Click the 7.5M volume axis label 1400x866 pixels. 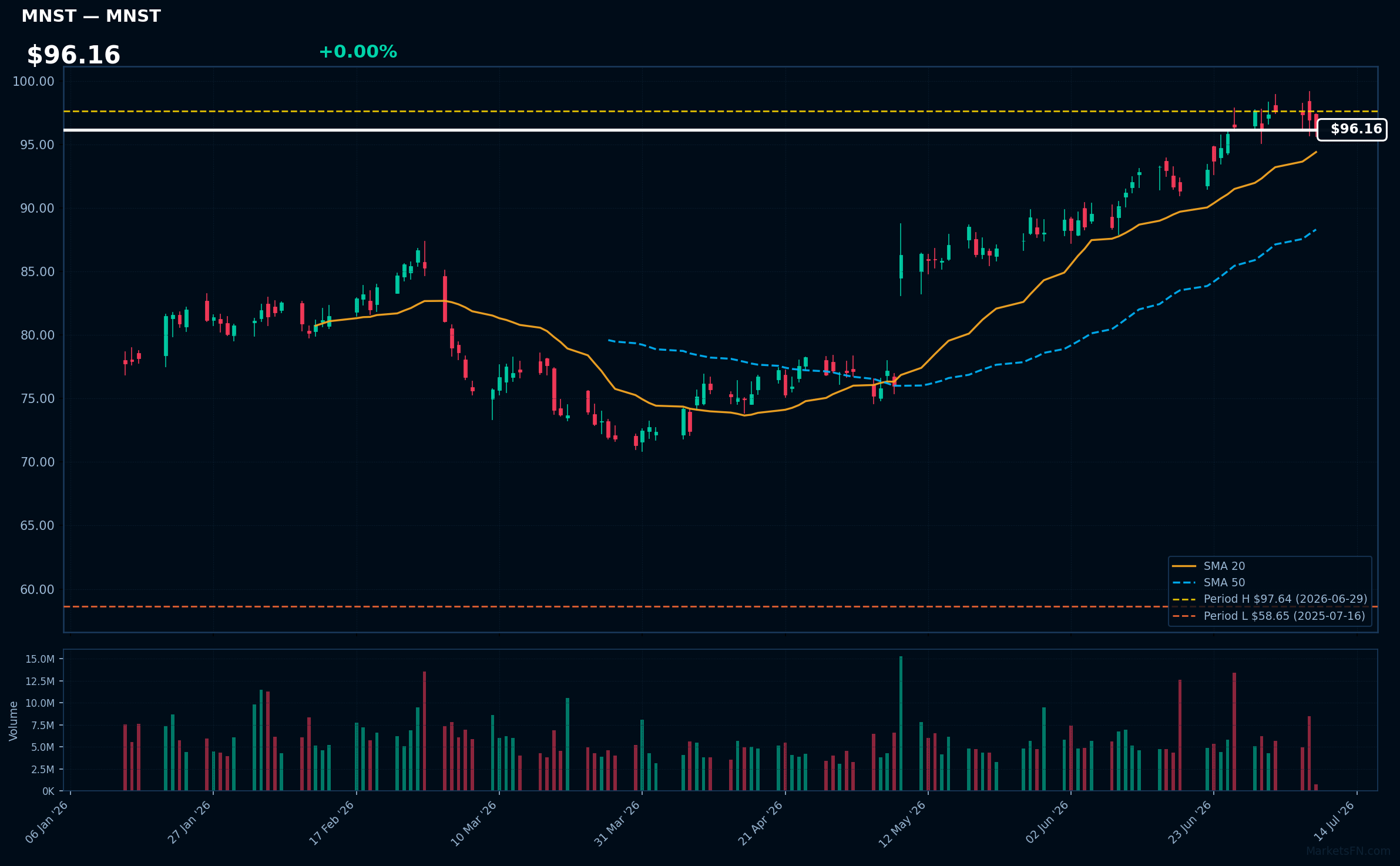(x=43, y=726)
